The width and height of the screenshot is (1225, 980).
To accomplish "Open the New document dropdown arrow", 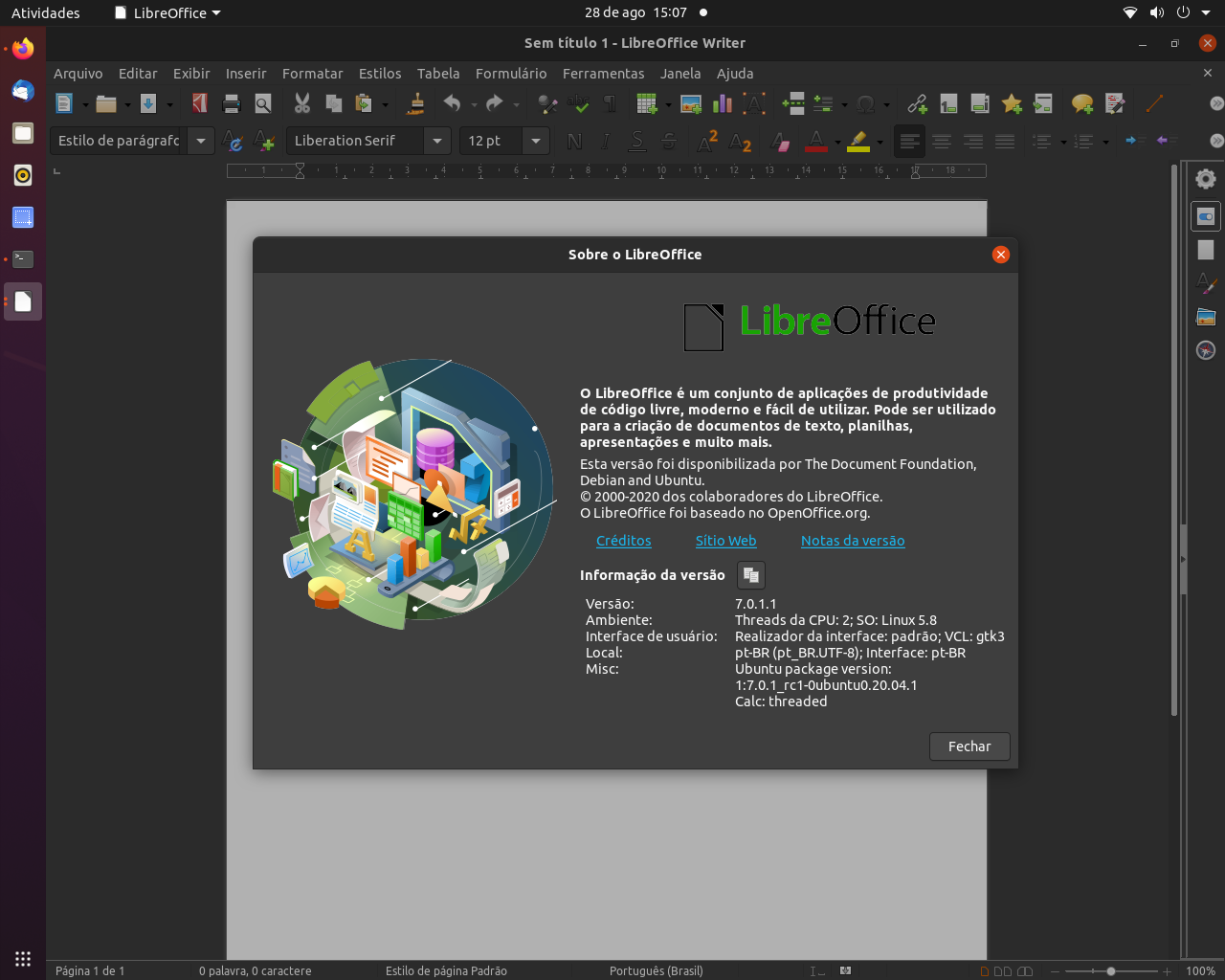I will (x=85, y=104).
